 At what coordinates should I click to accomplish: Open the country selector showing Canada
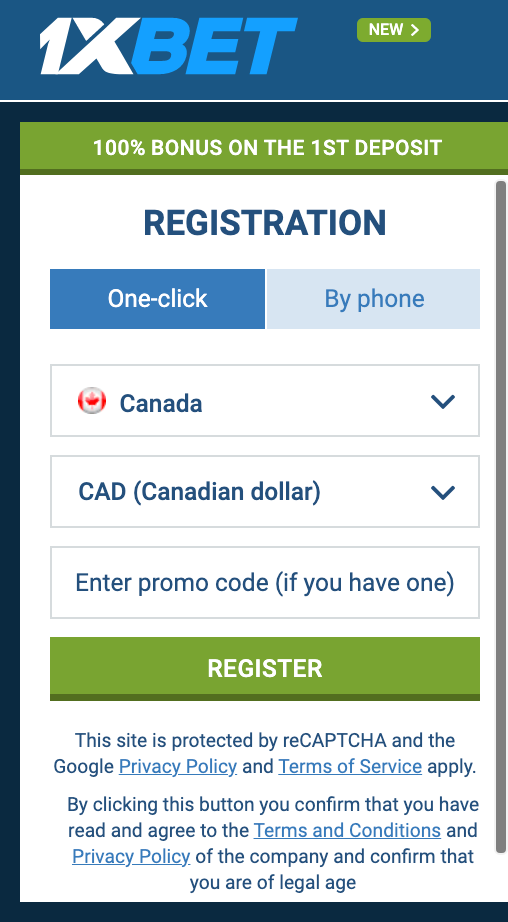pyautogui.click(x=265, y=400)
